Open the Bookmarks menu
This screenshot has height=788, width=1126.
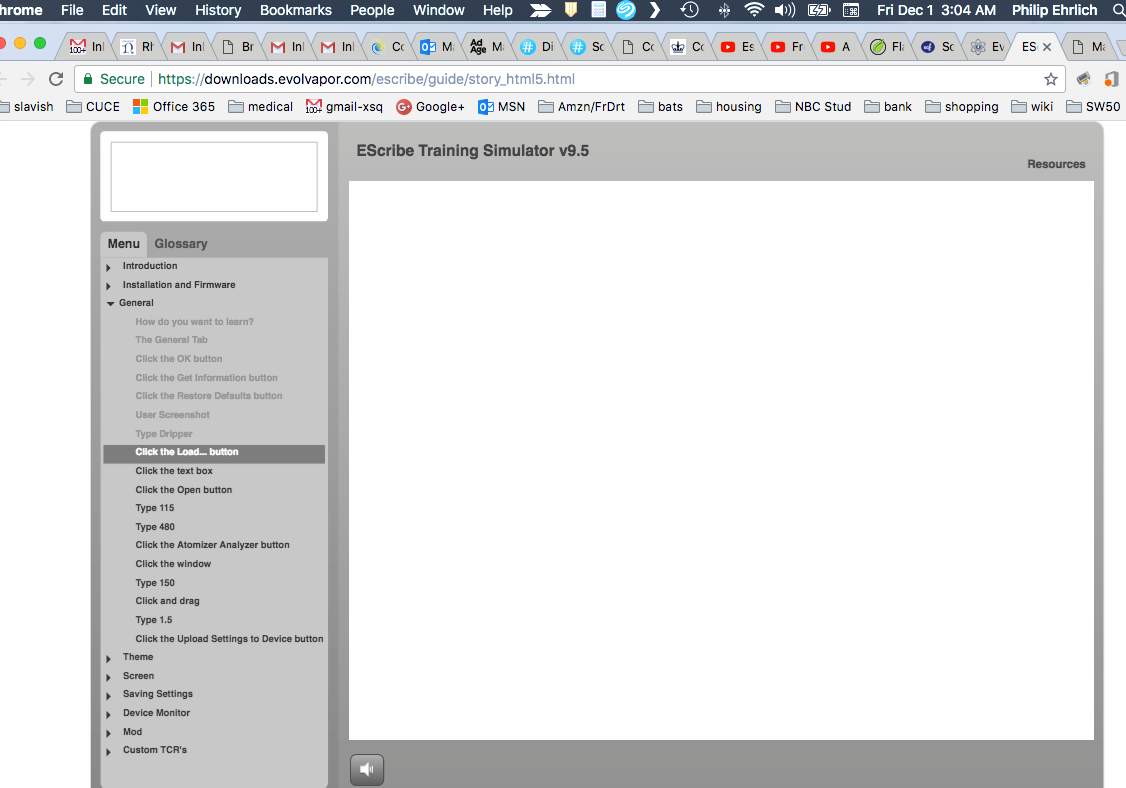click(295, 10)
